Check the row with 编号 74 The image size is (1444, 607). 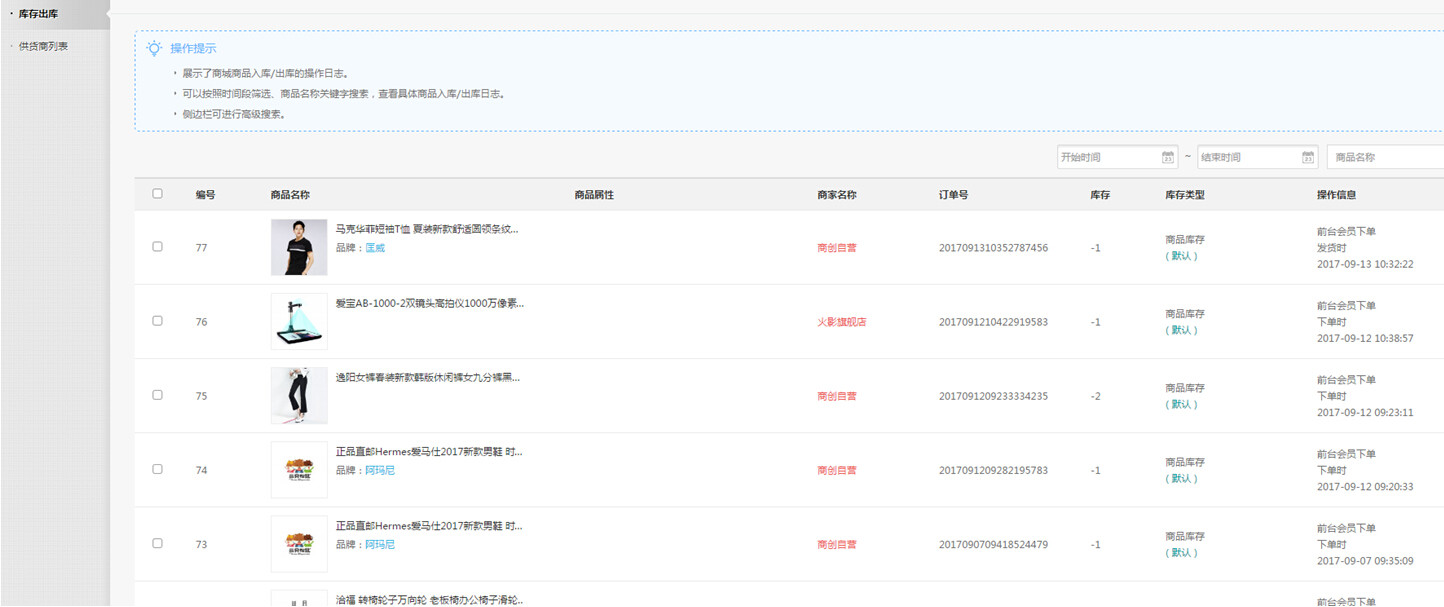pos(157,469)
